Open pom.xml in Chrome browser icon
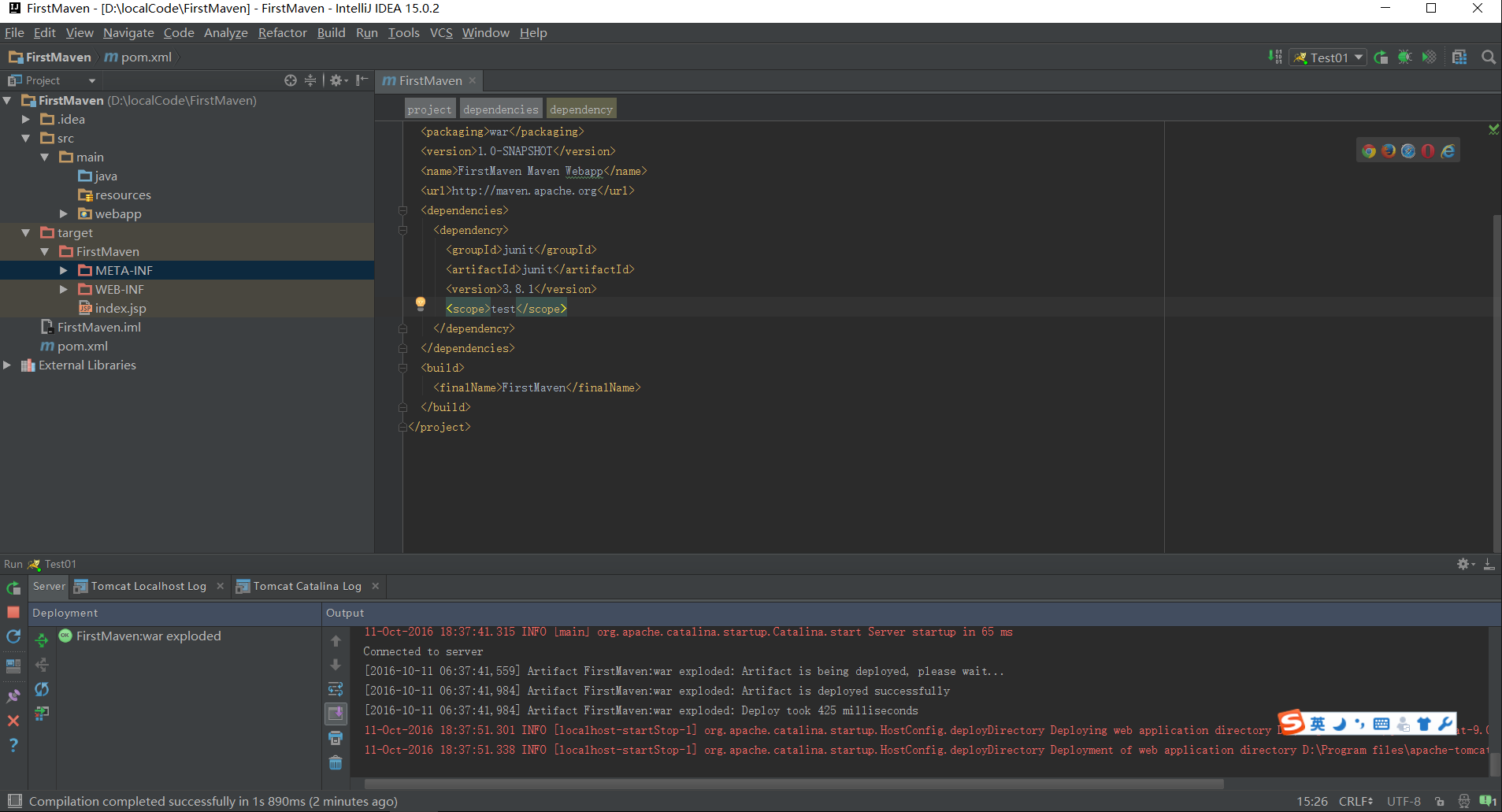The image size is (1502, 812). [x=1369, y=150]
